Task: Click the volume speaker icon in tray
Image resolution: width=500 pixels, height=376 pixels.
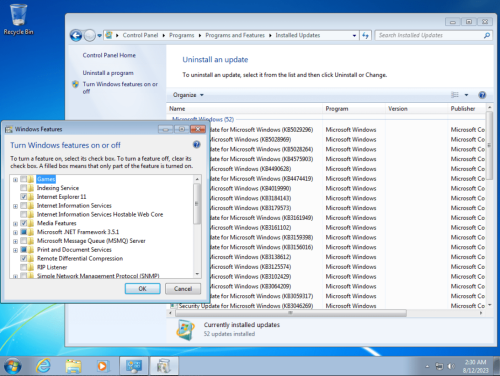Action: click(x=451, y=366)
